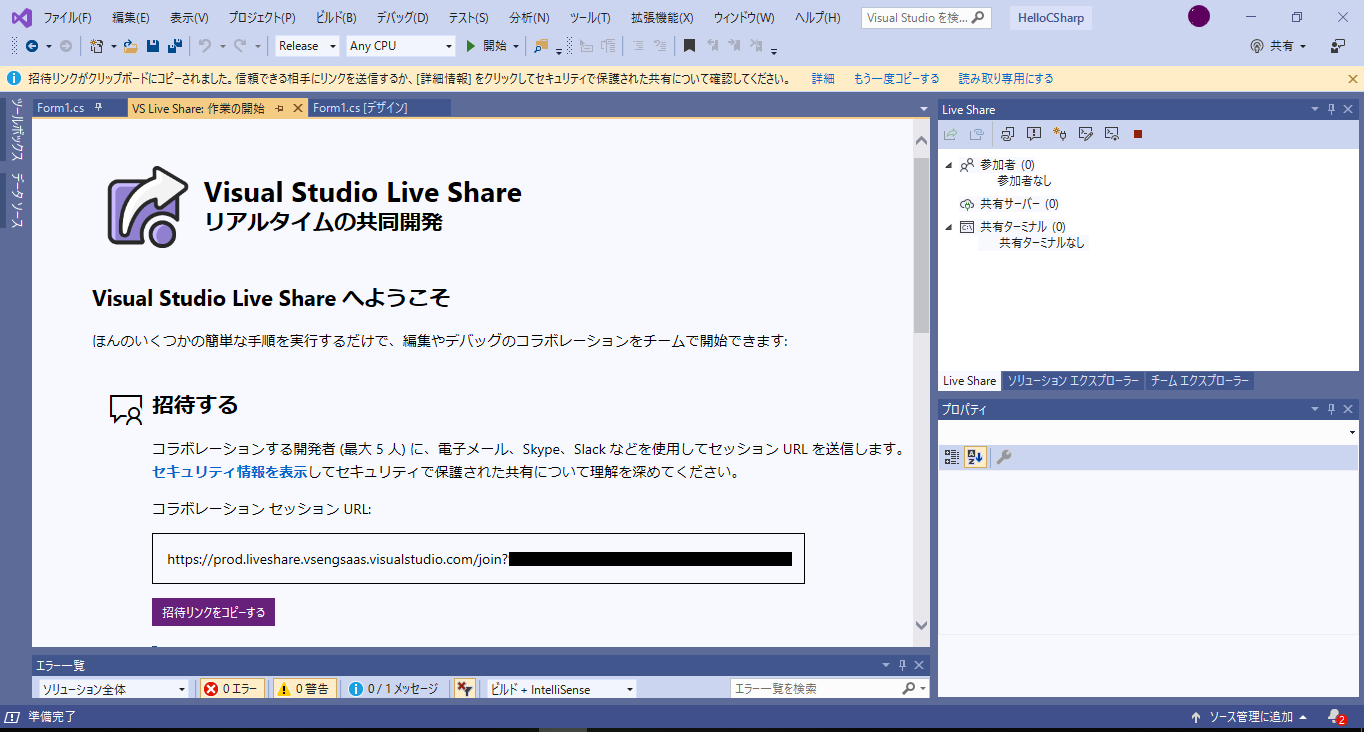Viewport: 1364px width, 732px height.
Task: Click the feedback icon at top right
Action: 1338,46
